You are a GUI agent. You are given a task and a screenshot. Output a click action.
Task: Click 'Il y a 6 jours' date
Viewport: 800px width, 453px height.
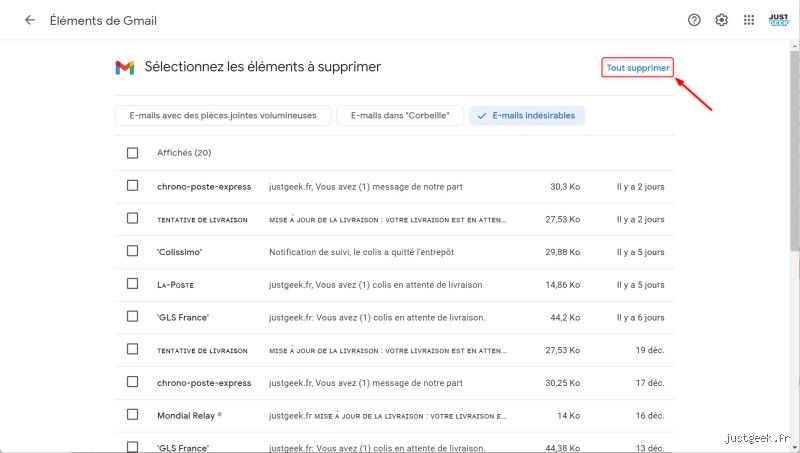(640, 317)
